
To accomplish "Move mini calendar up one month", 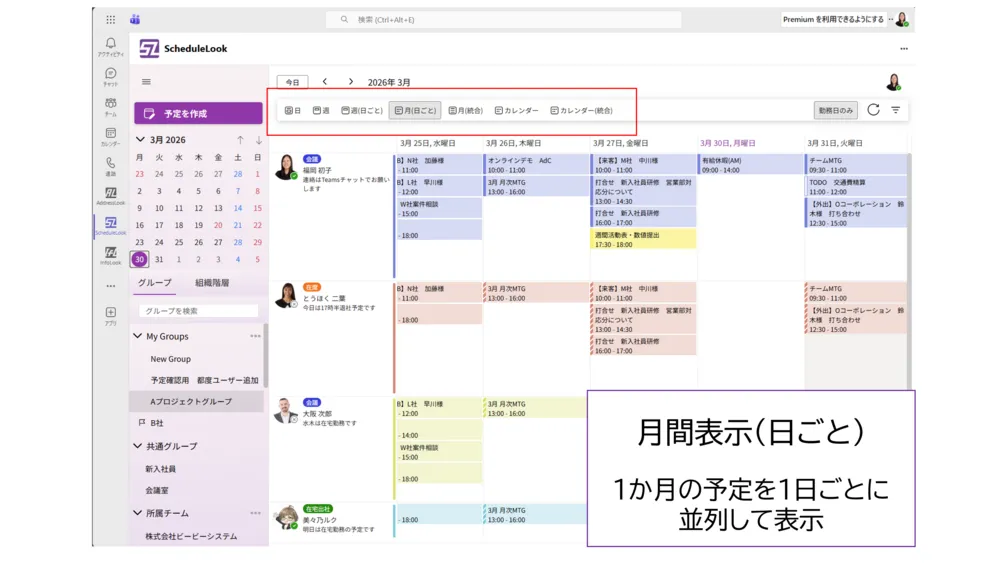I will click(240, 140).
